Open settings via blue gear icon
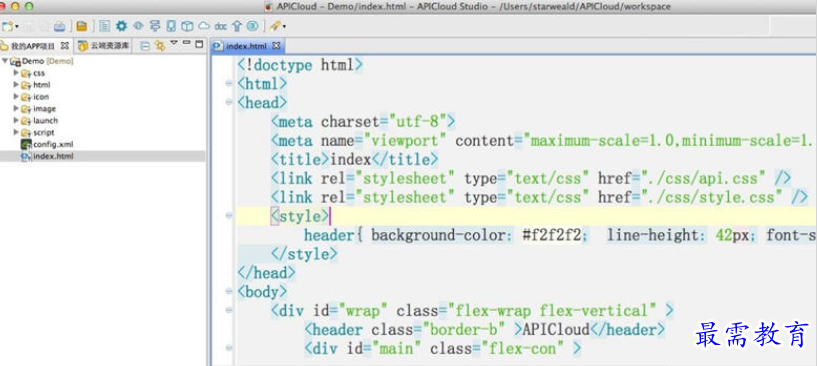The height and width of the screenshot is (366, 817). [121, 26]
